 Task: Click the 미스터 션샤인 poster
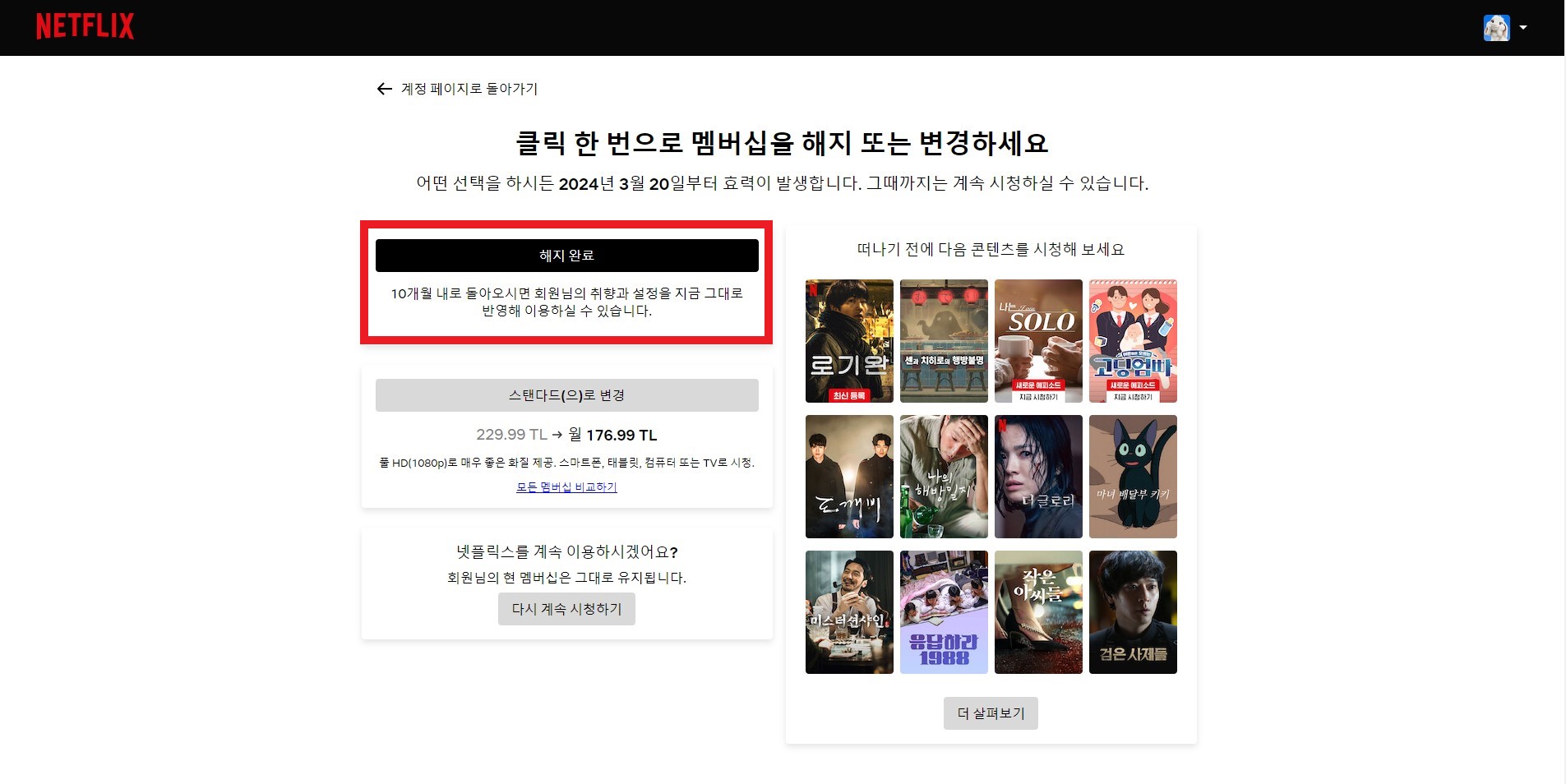tap(849, 611)
